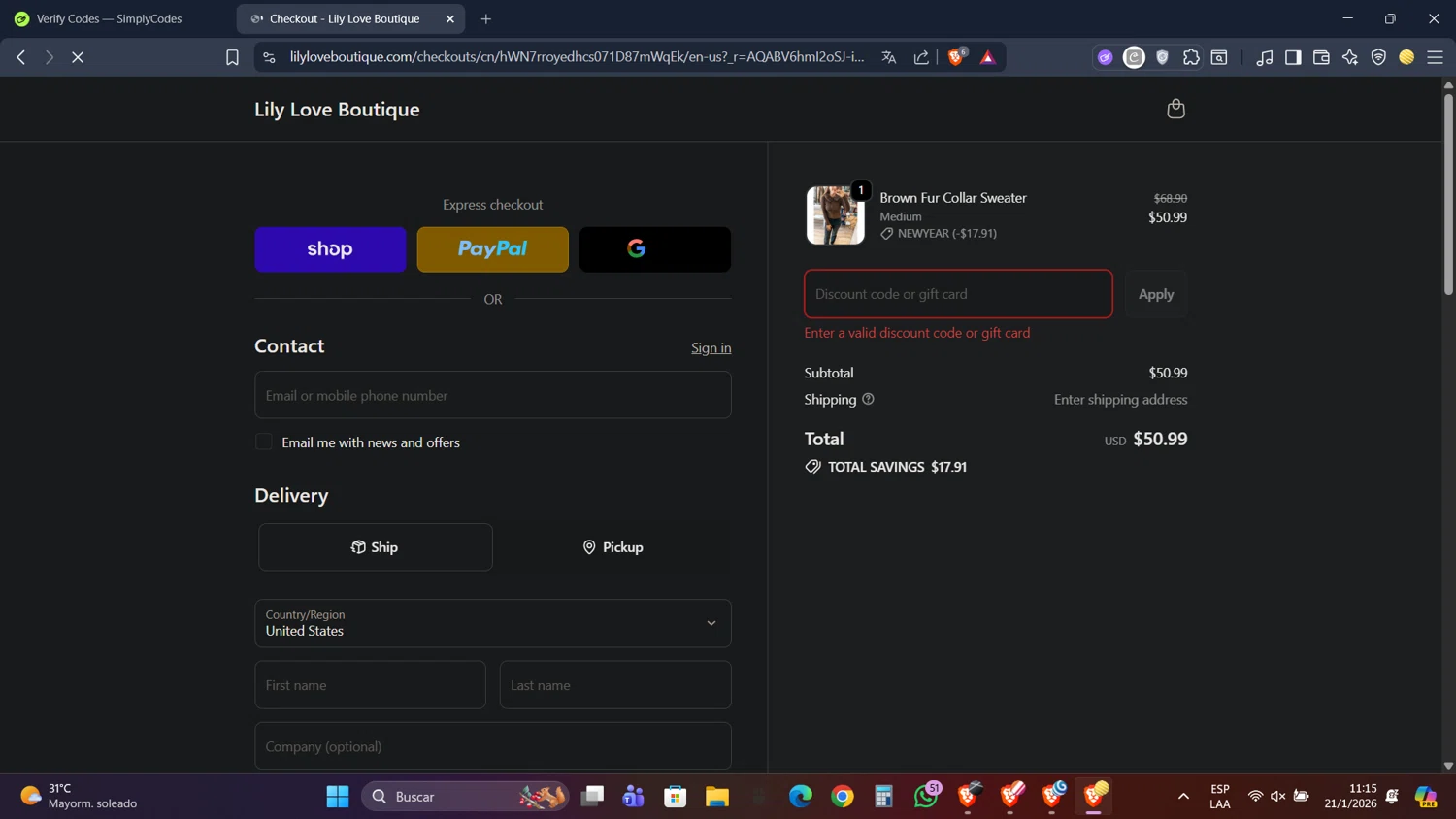Open the tab search toolbar icon
Screen dimensions: 1456x819
[1219, 57]
